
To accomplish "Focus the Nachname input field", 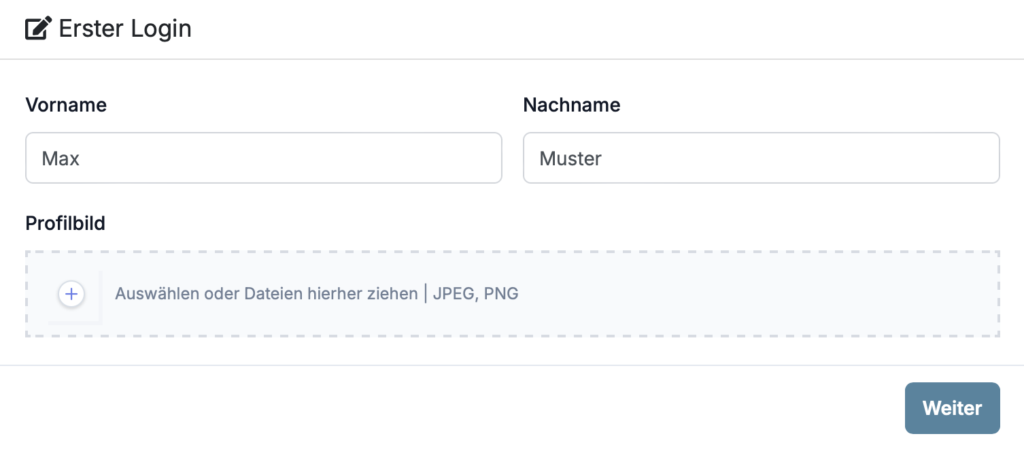I will (760, 158).
